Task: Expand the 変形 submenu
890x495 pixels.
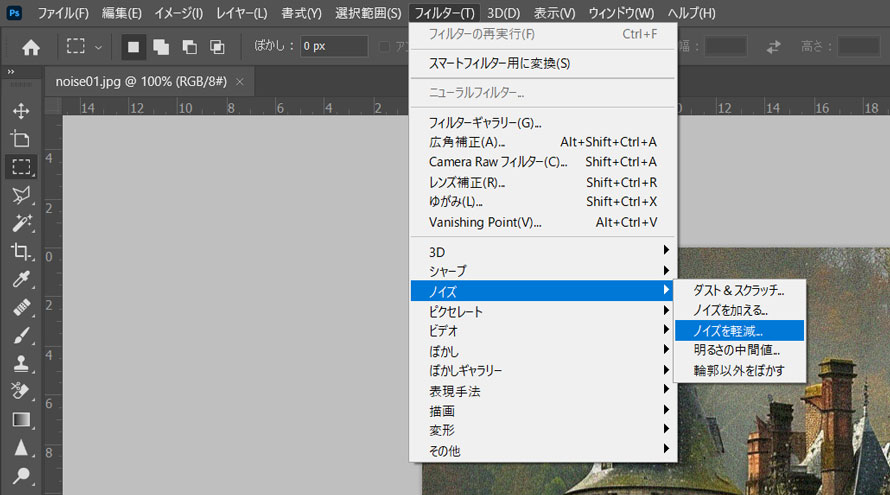Action: [x=543, y=430]
